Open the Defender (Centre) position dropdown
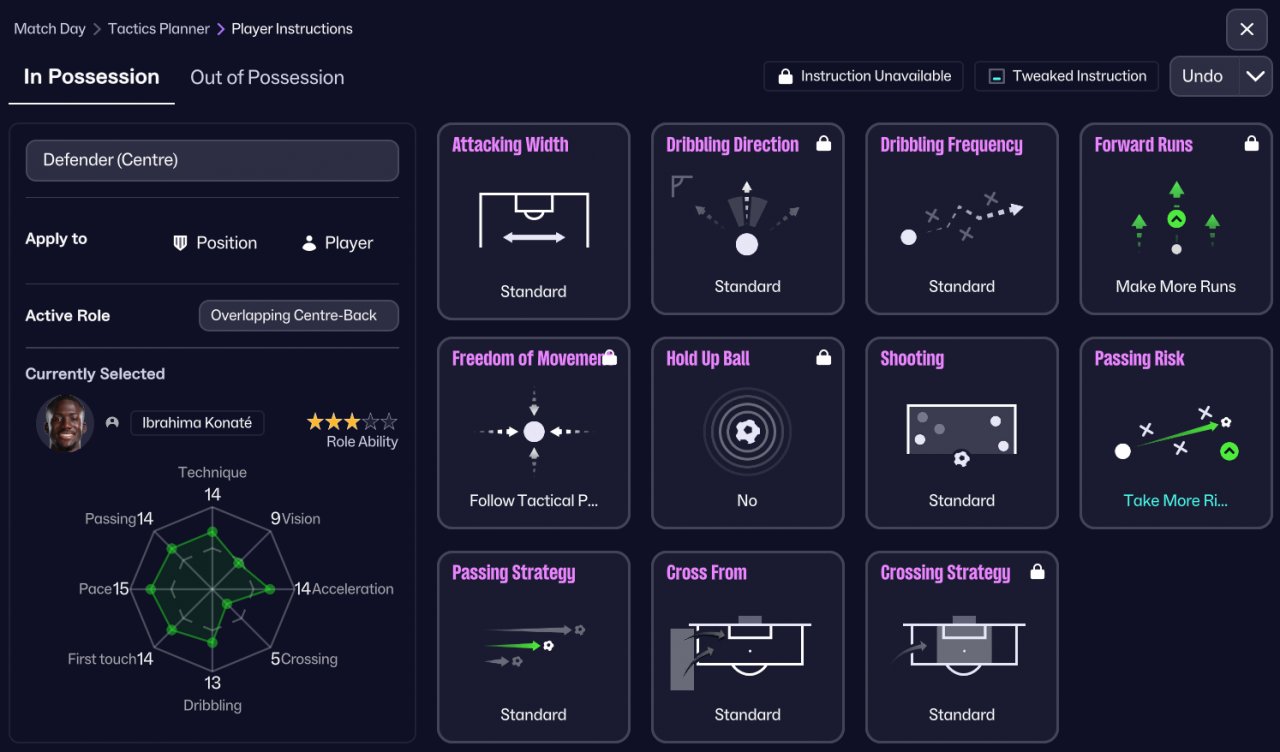The height and width of the screenshot is (752, 1280). coord(212,160)
